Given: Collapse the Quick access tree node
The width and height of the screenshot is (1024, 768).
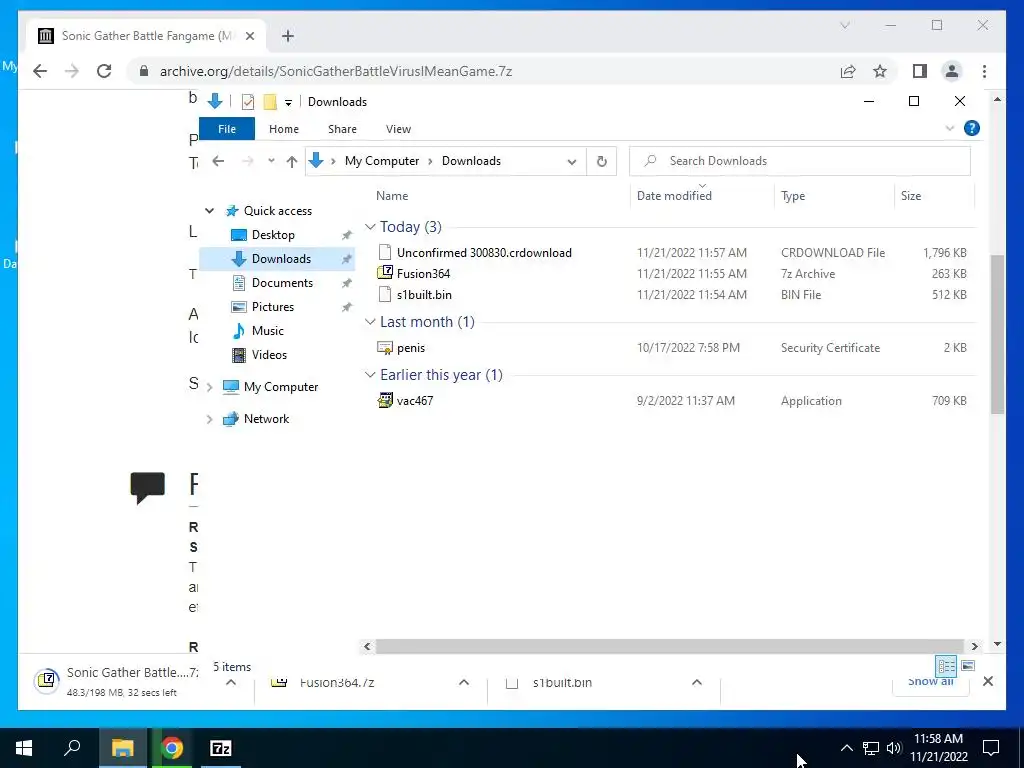Looking at the screenshot, I should coord(209,211).
